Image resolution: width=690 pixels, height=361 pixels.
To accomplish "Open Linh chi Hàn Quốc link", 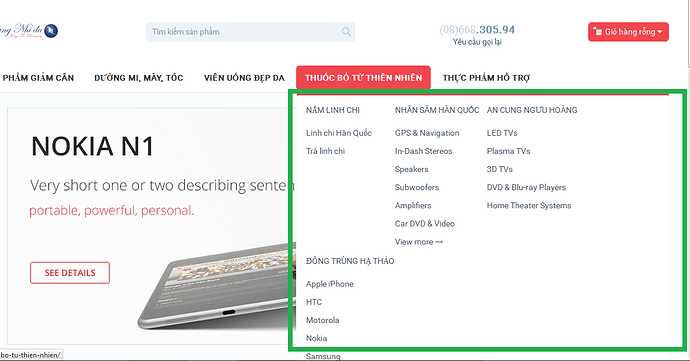I will (x=339, y=133).
